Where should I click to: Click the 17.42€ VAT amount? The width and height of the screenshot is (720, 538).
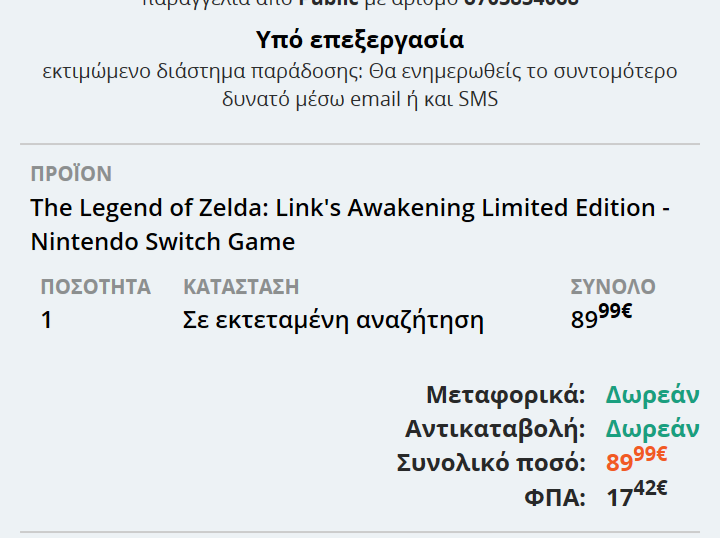pyautogui.click(x=636, y=495)
